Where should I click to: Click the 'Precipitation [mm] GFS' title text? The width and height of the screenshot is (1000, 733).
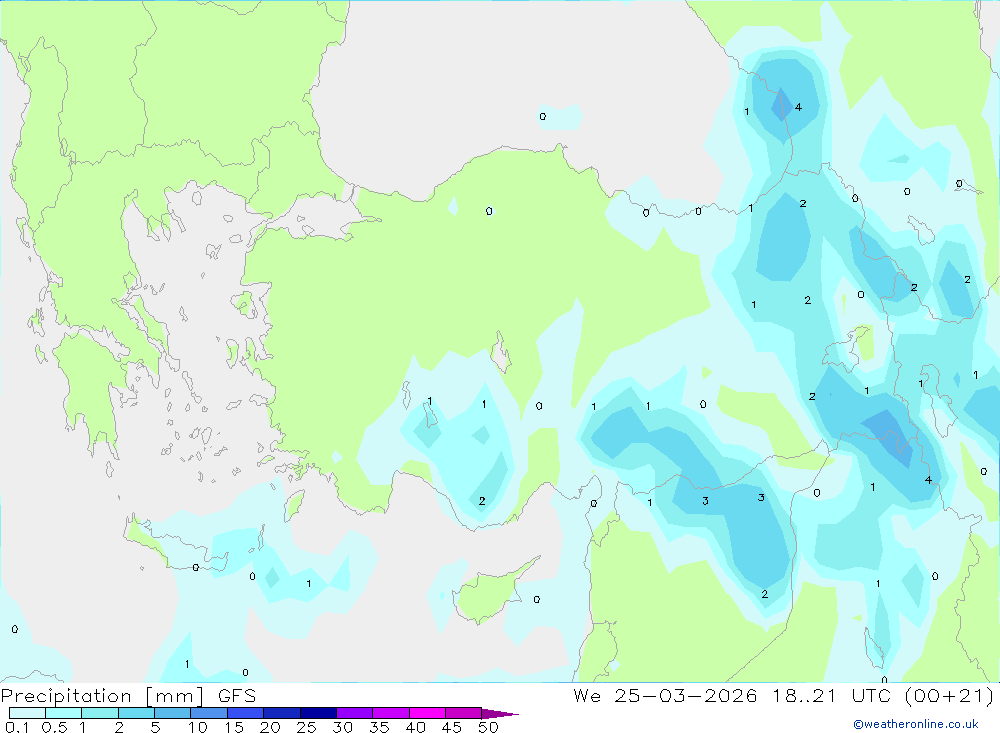(x=128, y=695)
